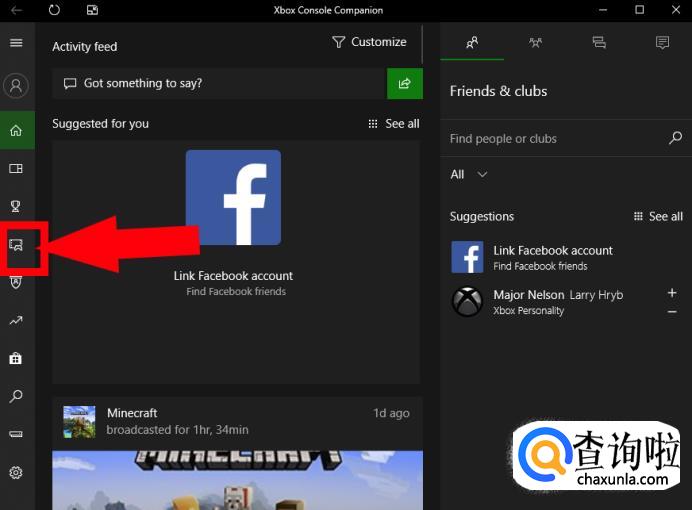Screen dimensions: 692x510
Task: Customize the activity feed
Action: coord(369,42)
